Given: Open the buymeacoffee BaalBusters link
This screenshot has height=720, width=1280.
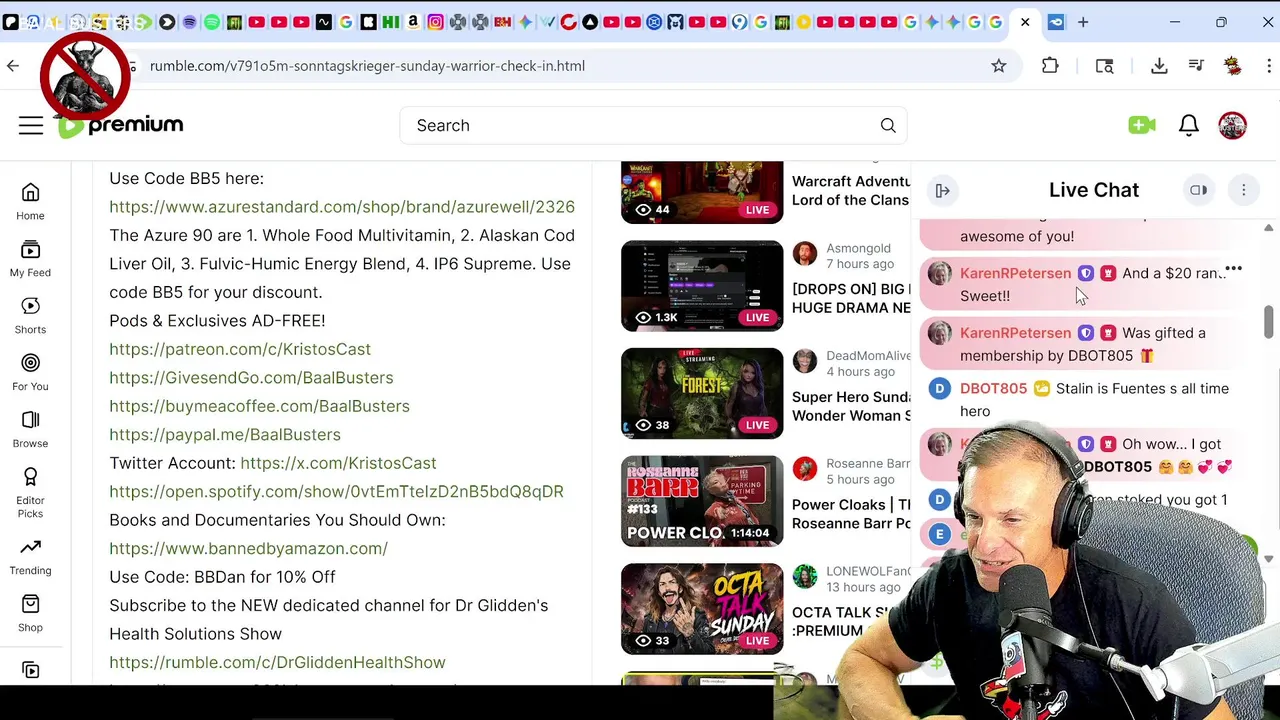Looking at the screenshot, I should (259, 406).
